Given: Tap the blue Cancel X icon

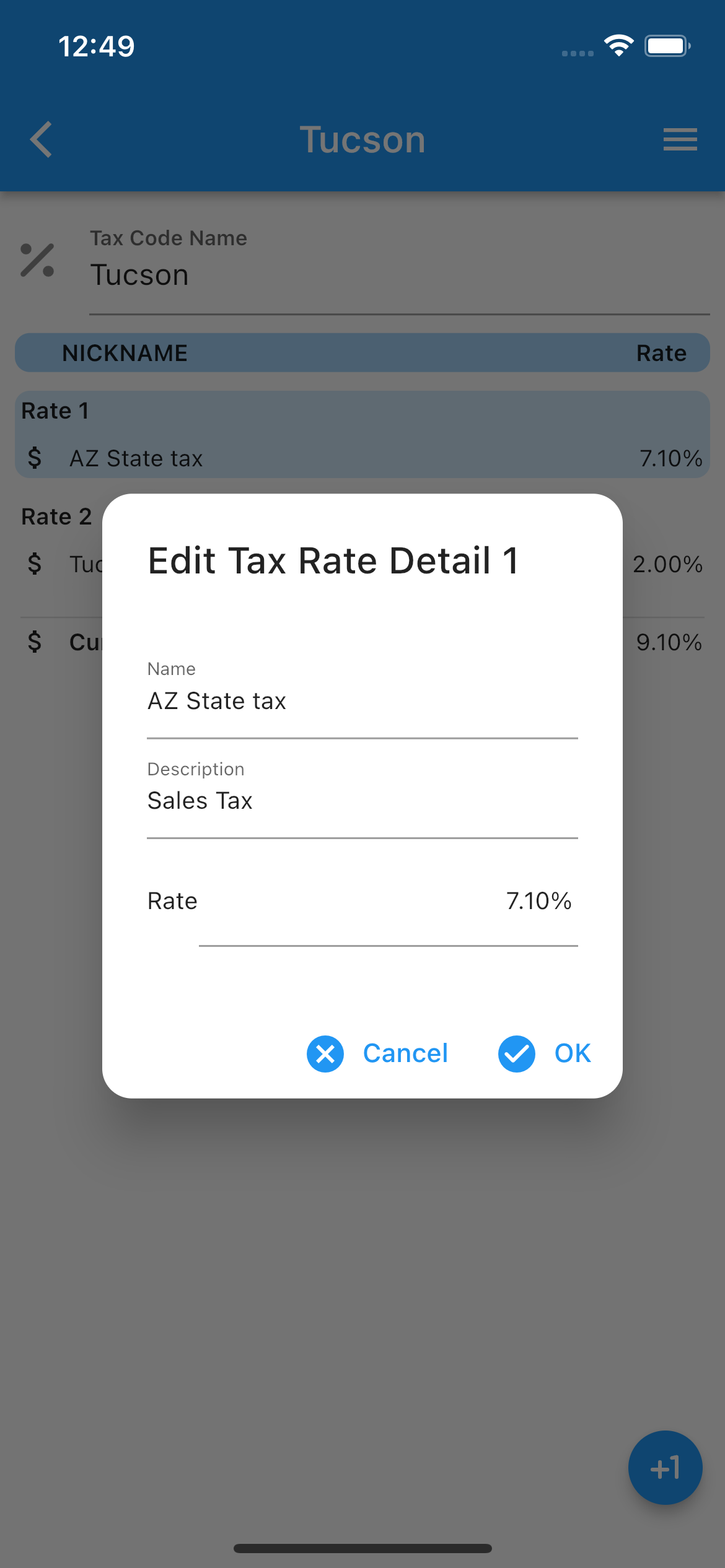Looking at the screenshot, I should coord(325,1053).
